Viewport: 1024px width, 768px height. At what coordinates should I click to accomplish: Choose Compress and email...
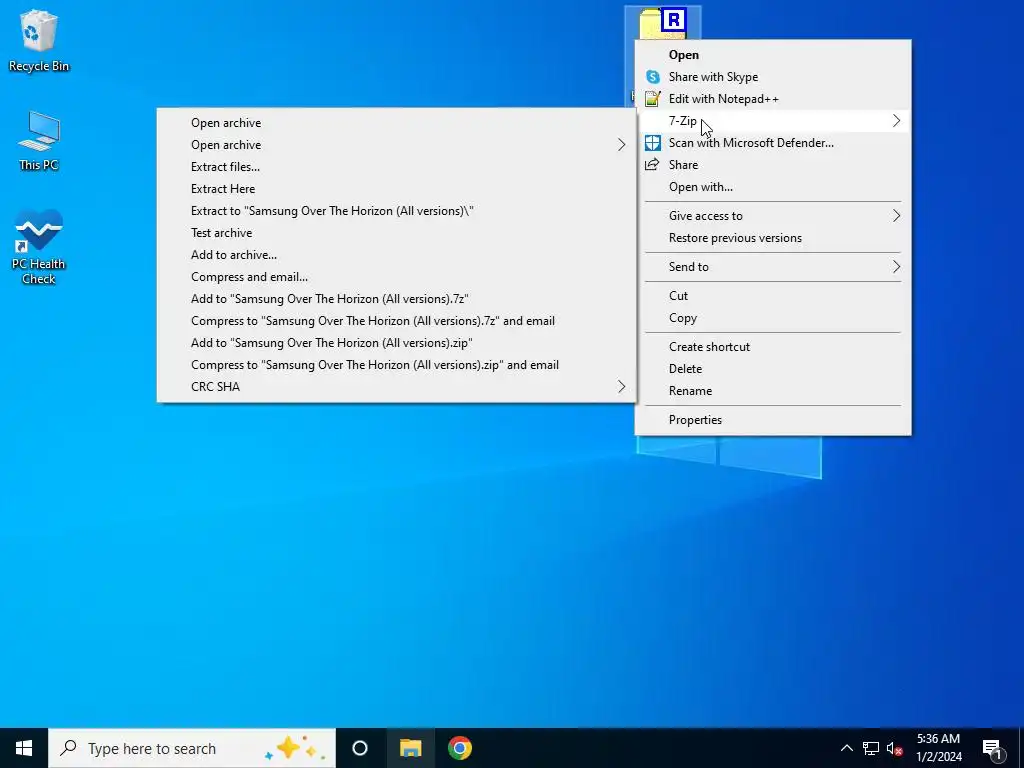pos(396,277)
